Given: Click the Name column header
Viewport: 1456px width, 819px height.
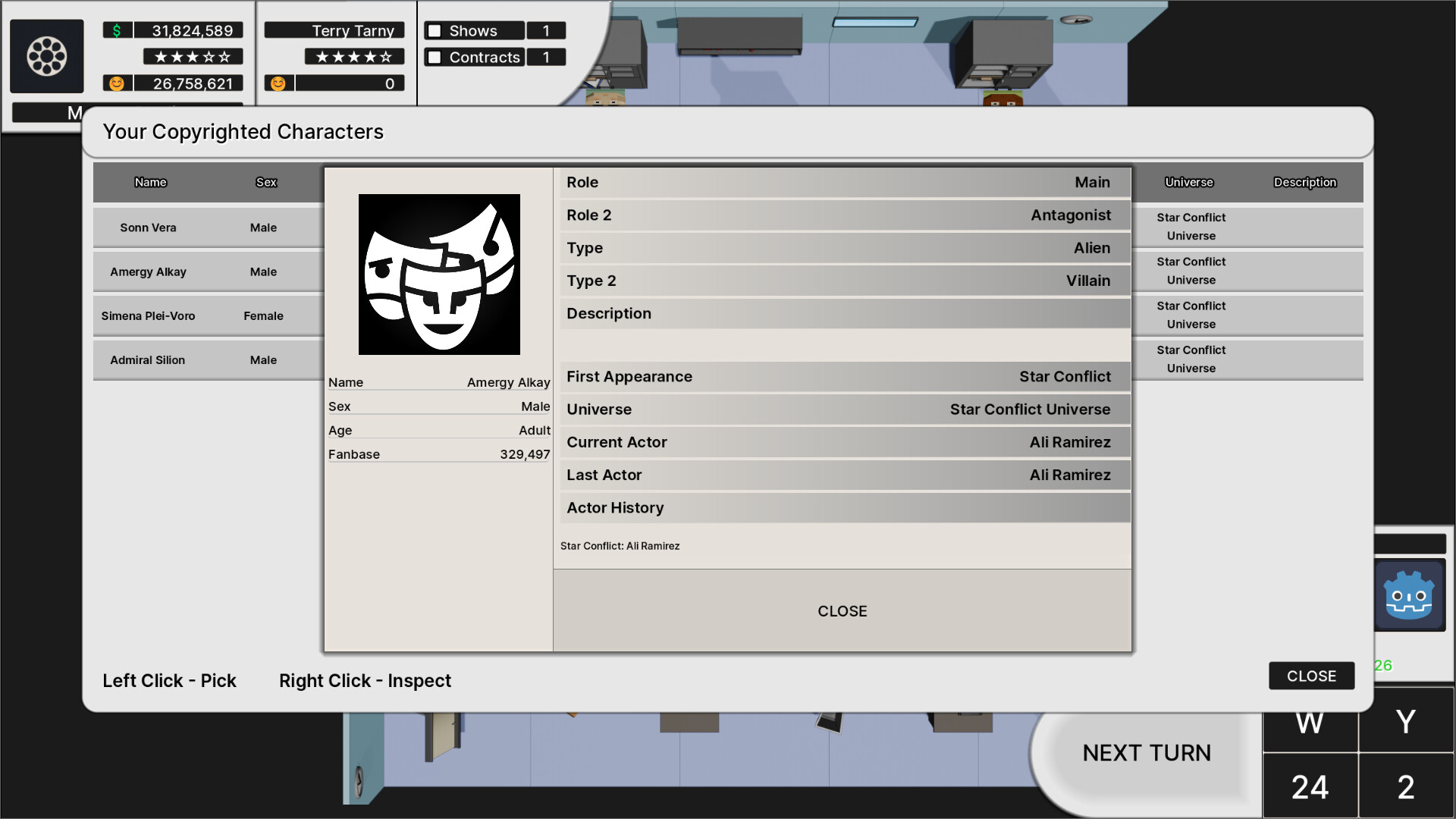Looking at the screenshot, I should [150, 182].
